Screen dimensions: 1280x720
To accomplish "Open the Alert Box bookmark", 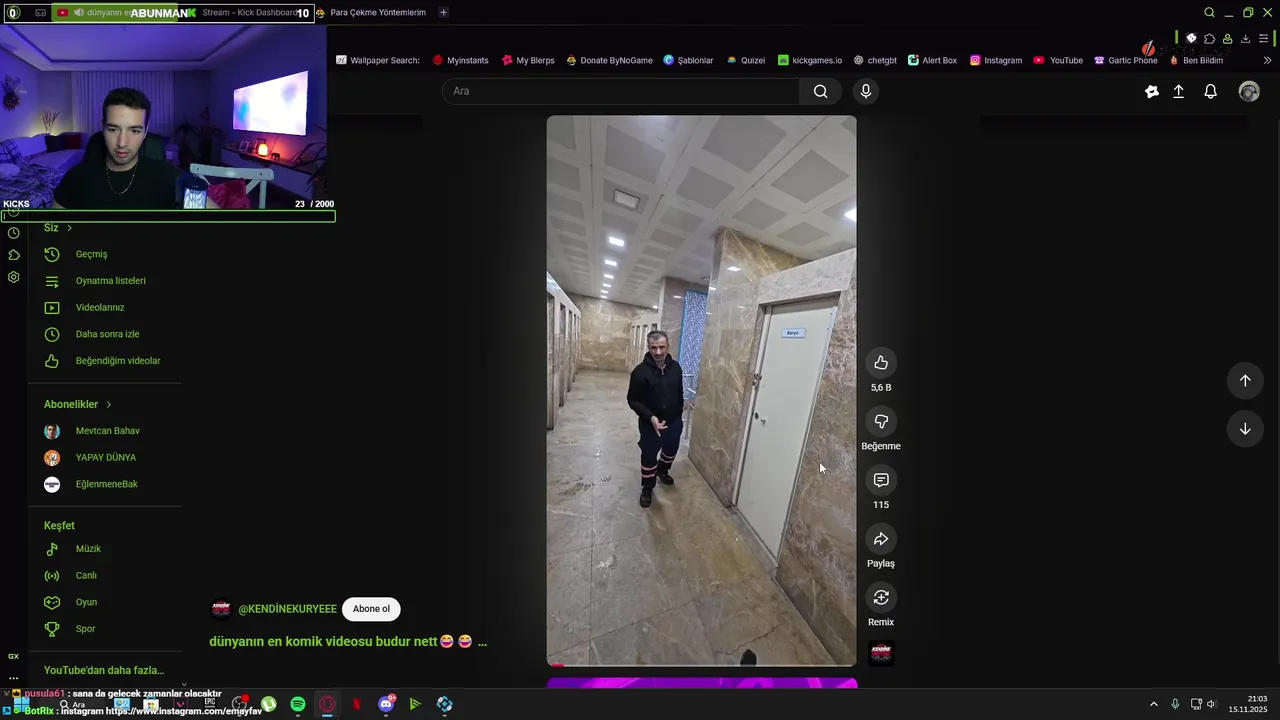I will click(x=932, y=60).
